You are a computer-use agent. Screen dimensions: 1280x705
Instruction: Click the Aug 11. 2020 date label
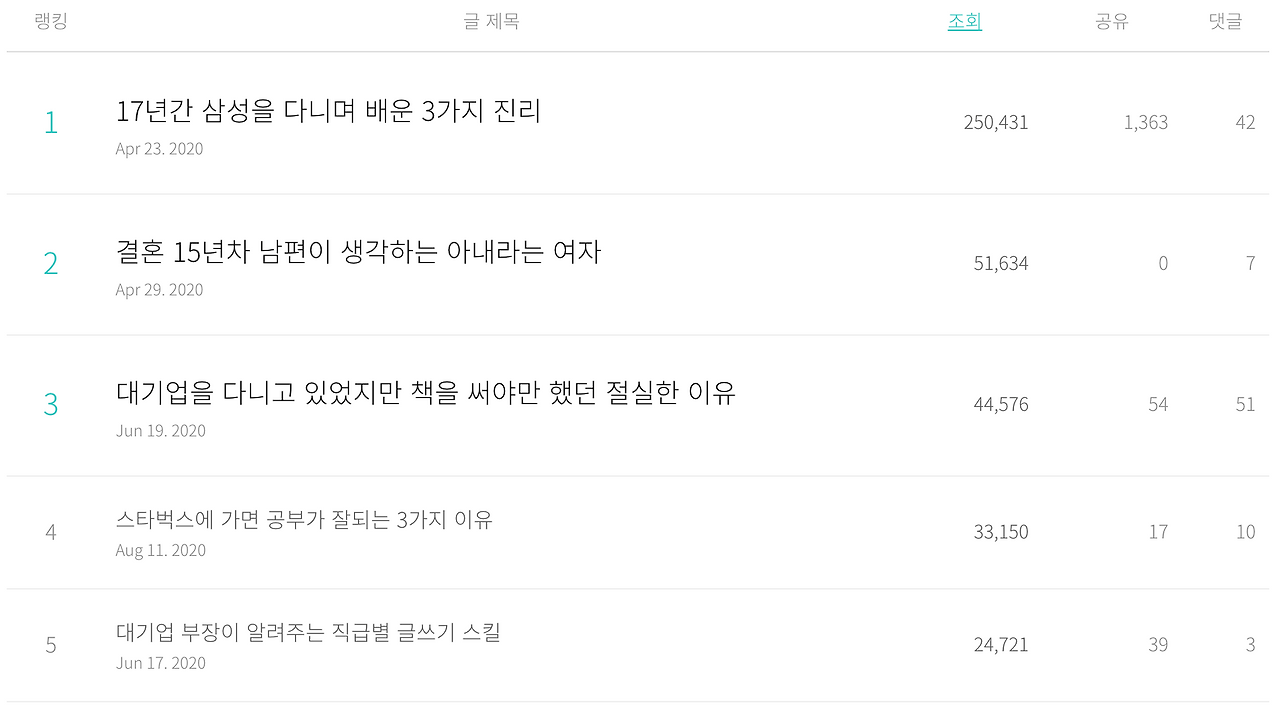[160, 550]
